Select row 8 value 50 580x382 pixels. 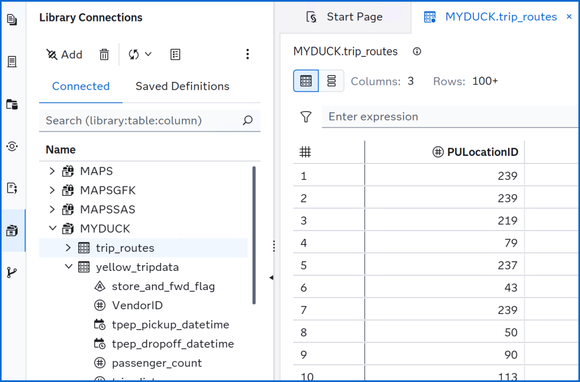coord(511,332)
